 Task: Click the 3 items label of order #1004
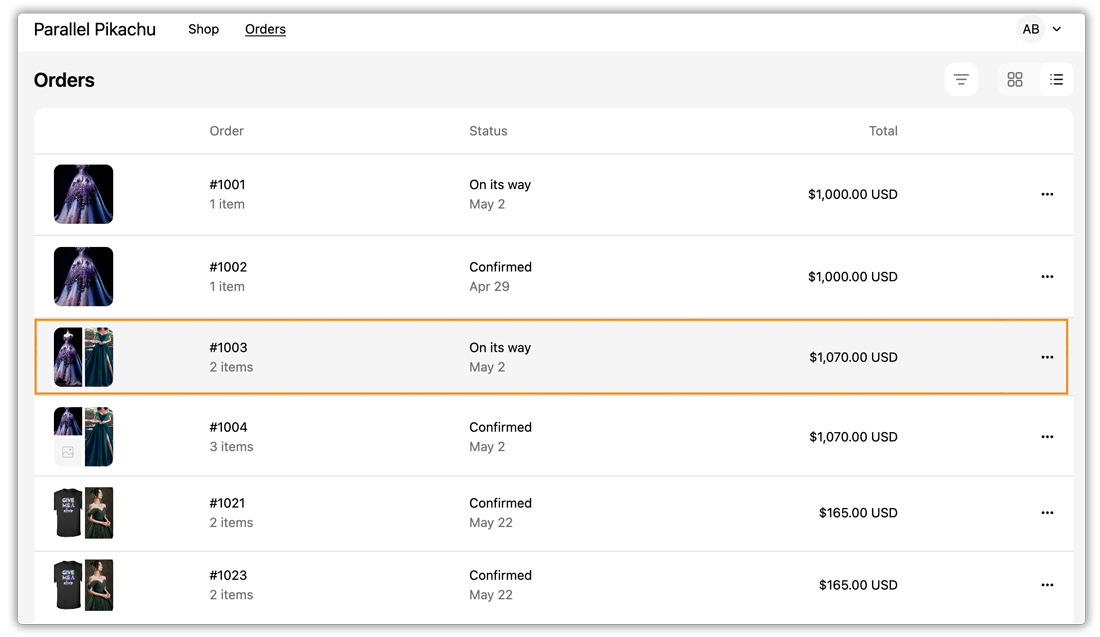click(232, 446)
